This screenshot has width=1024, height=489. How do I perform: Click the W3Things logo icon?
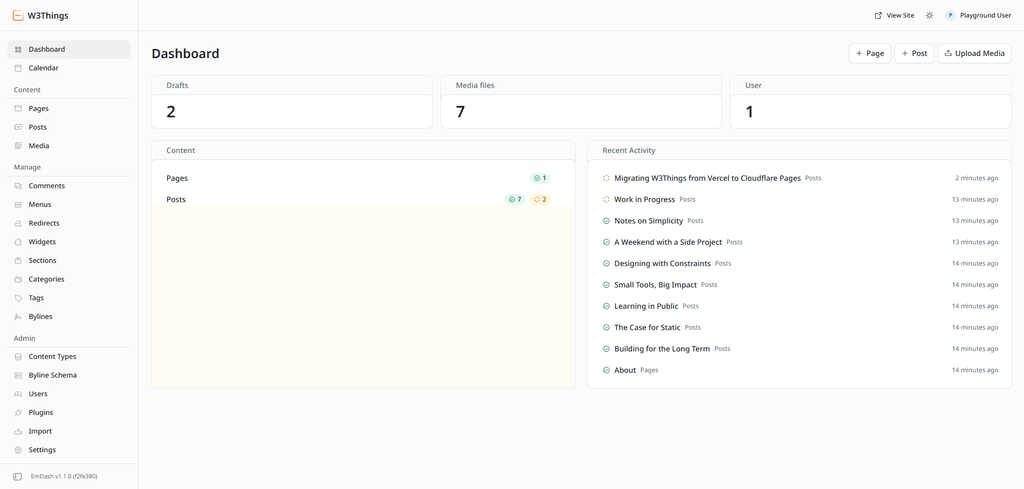point(18,16)
